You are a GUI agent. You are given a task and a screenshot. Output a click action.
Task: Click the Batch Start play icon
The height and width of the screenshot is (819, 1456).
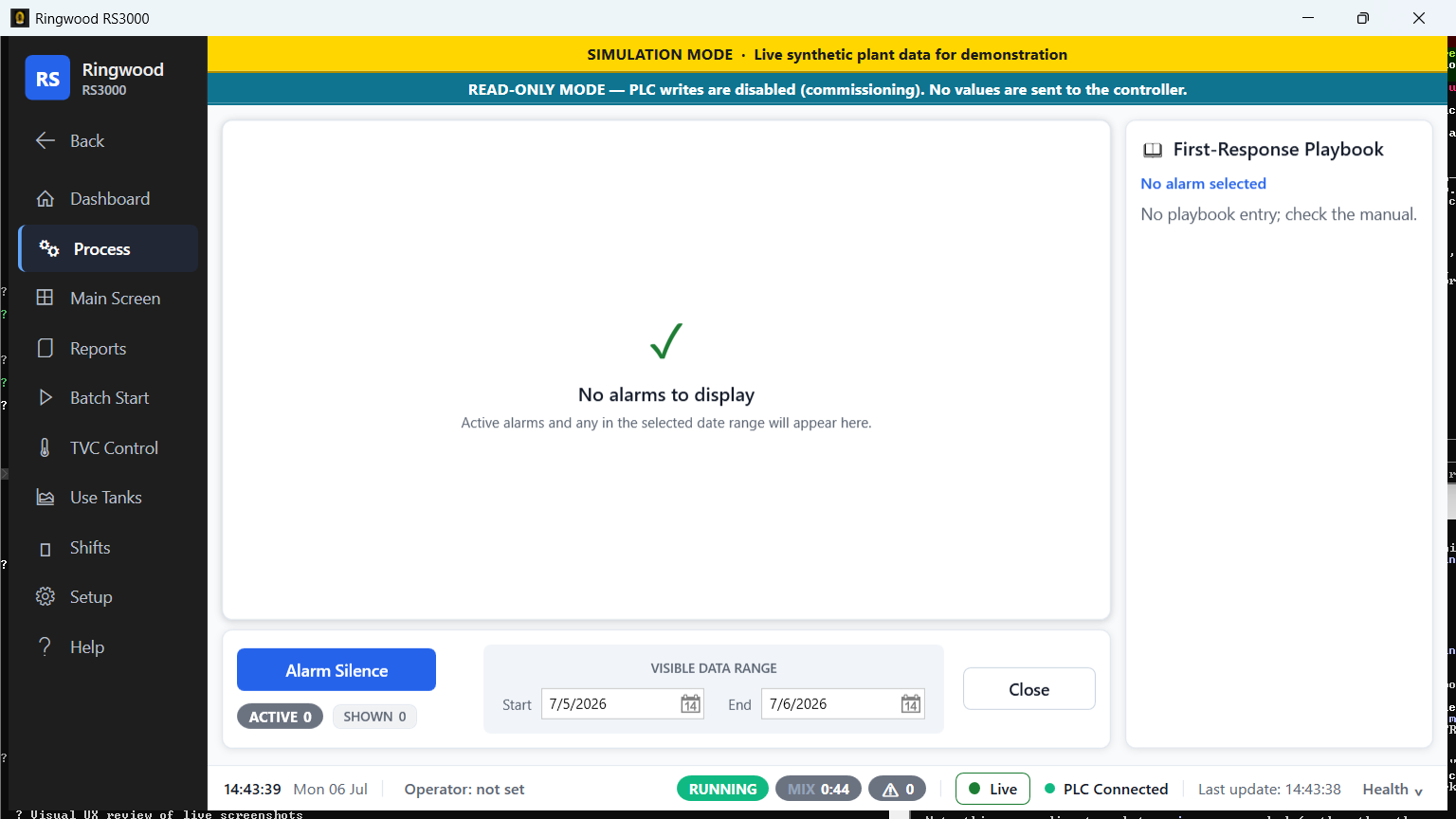[45, 398]
